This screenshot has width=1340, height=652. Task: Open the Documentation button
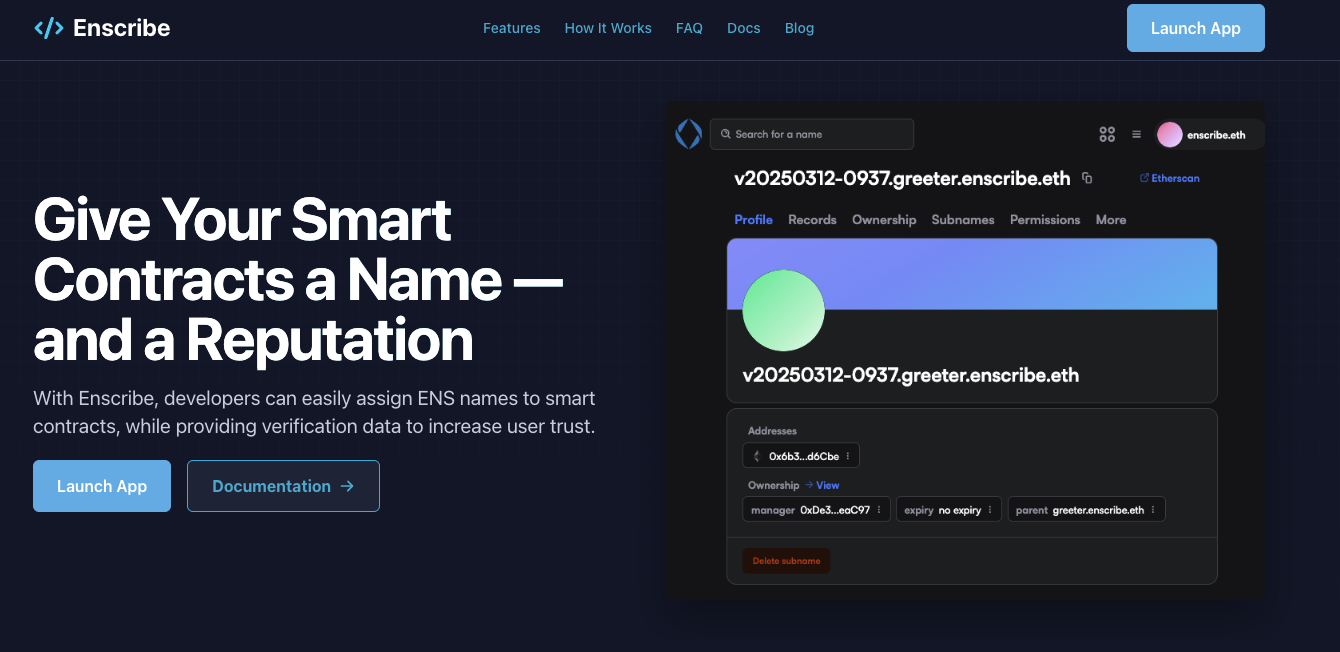(283, 486)
